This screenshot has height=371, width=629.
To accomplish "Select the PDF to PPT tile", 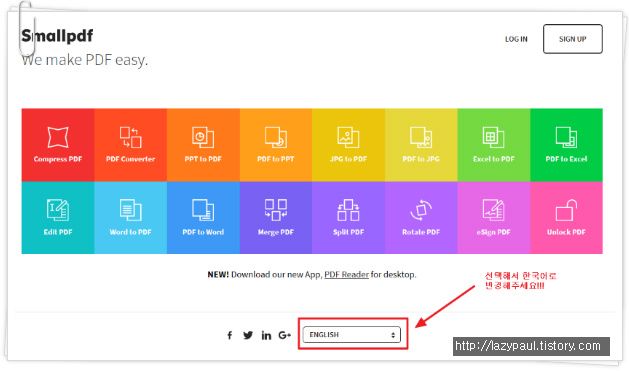I will (276, 145).
